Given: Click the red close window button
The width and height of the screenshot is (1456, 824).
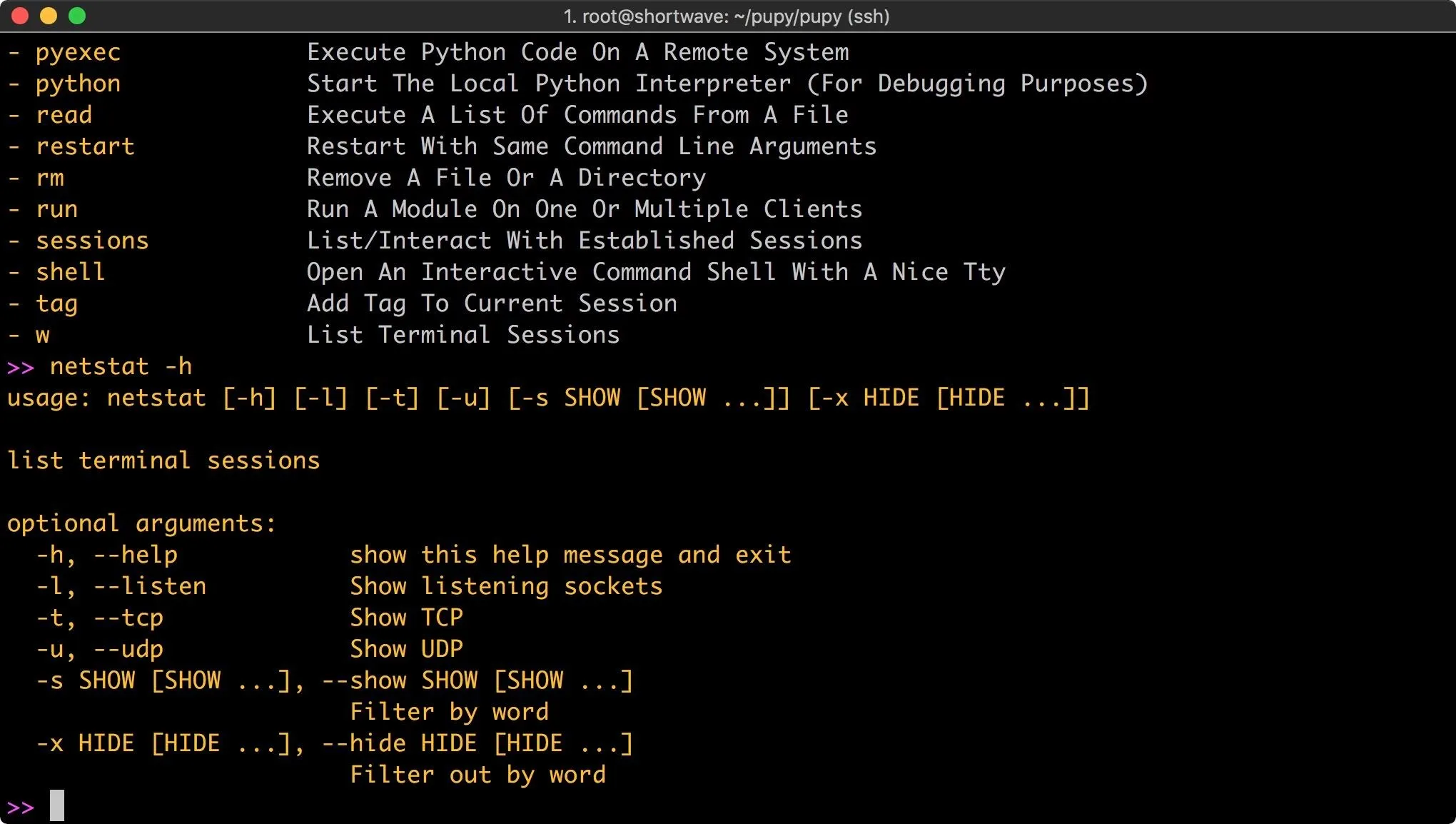Looking at the screenshot, I should [x=20, y=16].
